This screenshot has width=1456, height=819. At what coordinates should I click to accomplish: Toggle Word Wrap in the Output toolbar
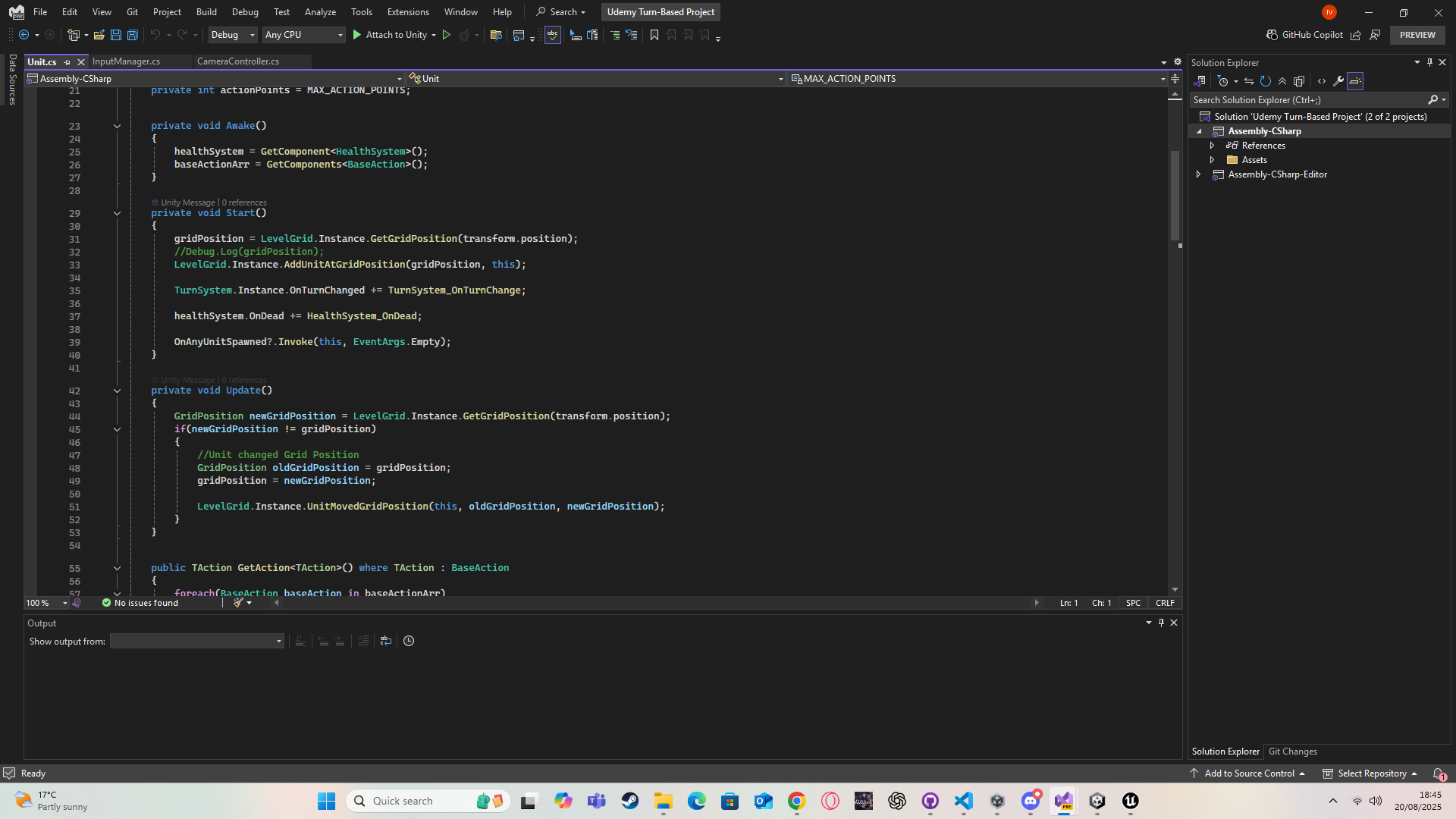386,641
